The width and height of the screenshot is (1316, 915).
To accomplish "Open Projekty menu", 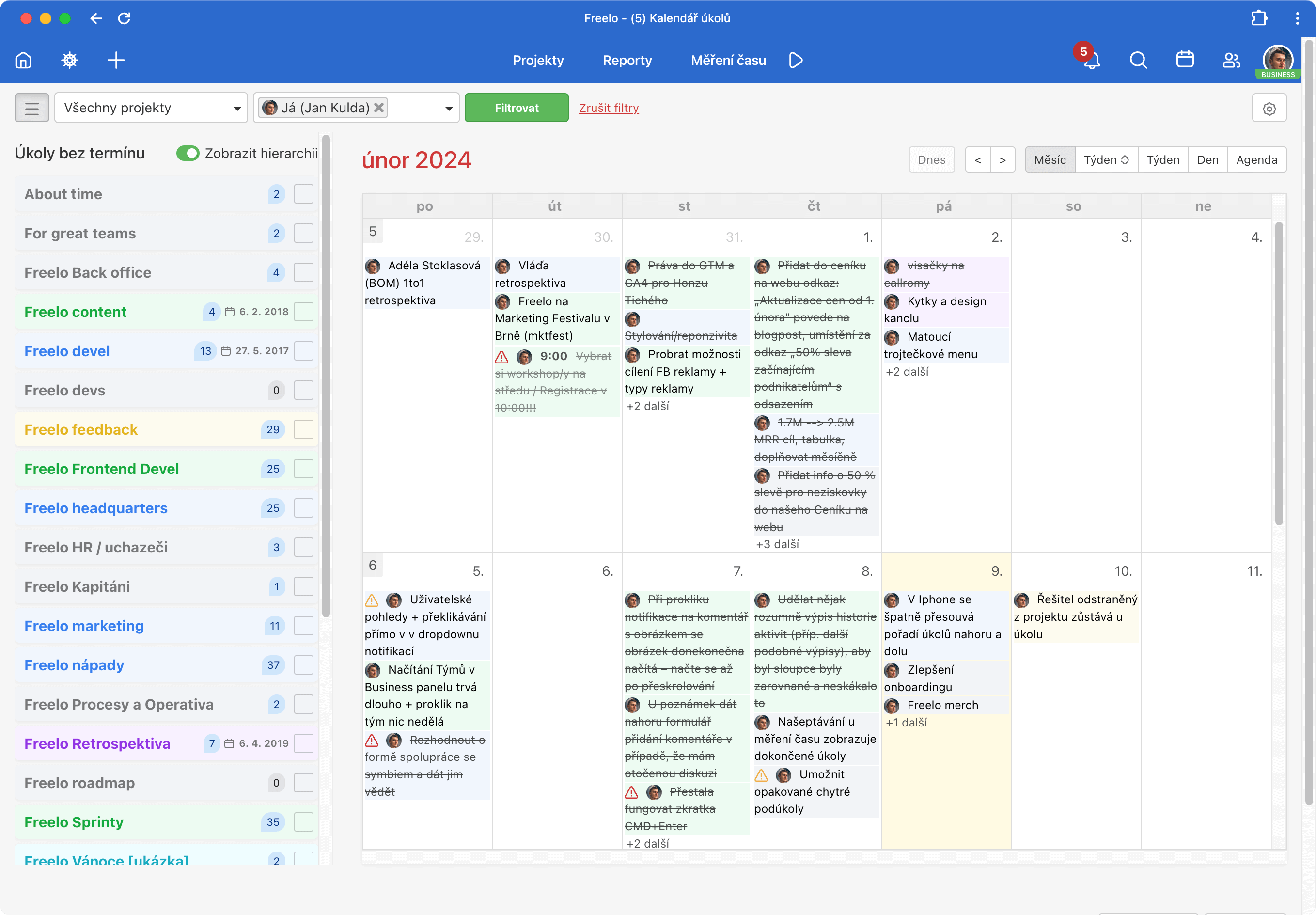I will [538, 60].
